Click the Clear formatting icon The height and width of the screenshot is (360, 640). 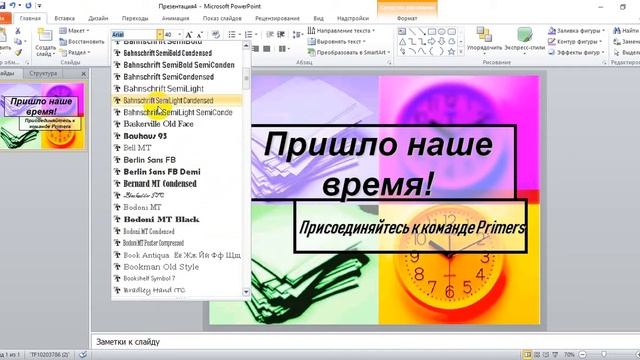pyautogui.click(x=216, y=35)
